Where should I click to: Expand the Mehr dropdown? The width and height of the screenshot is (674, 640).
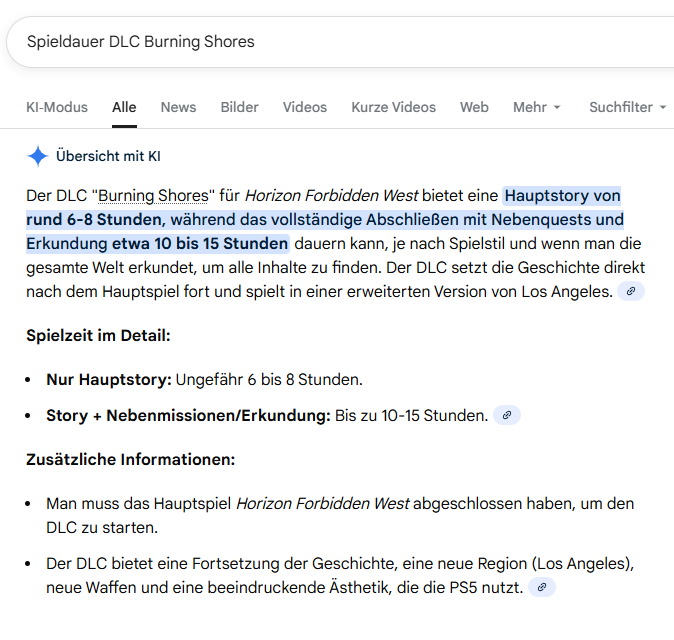coord(536,107)
